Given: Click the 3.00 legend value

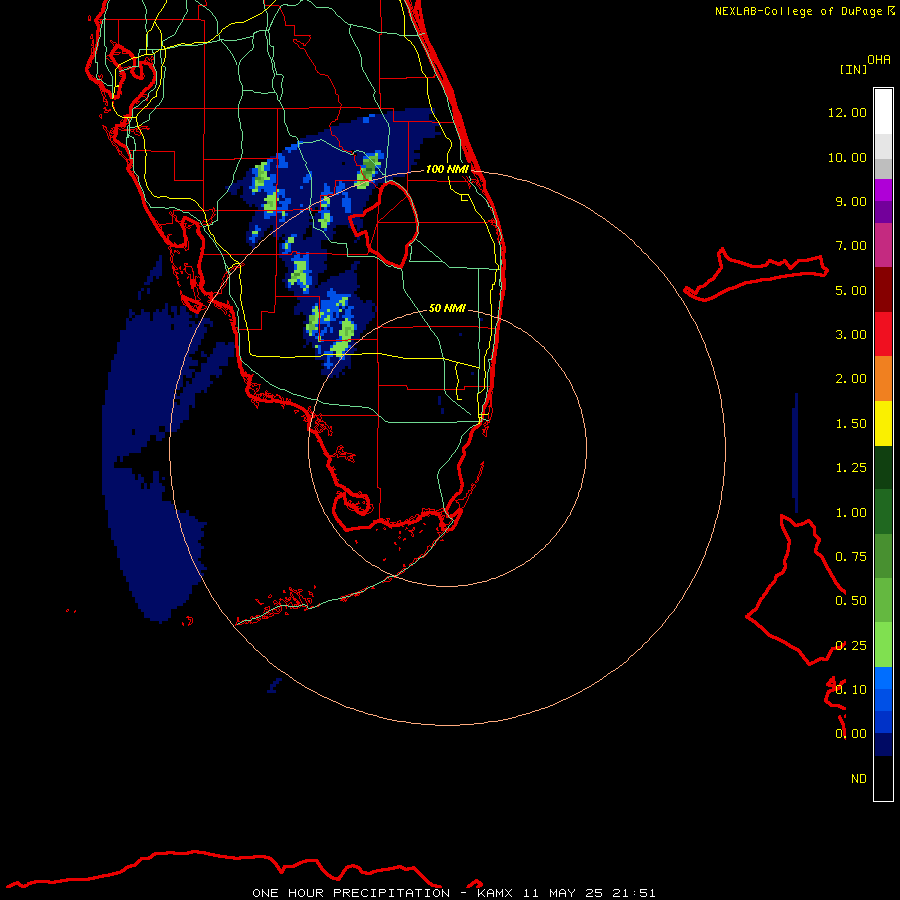Looking at the screenshot, I should click(851, 335).
